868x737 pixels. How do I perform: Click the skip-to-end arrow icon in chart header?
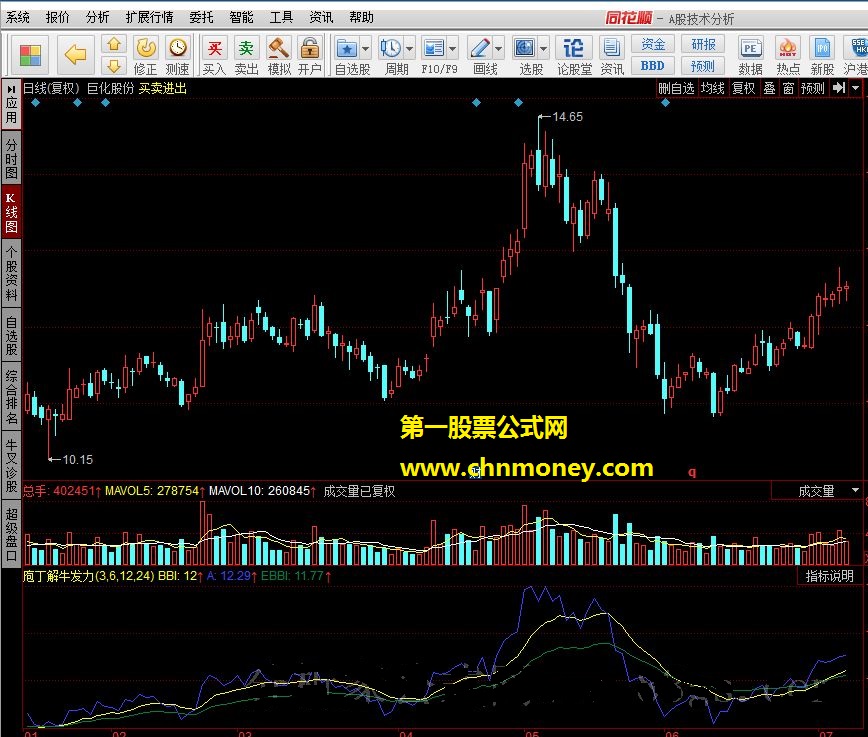pyautogui.click(x=839, y=87)
